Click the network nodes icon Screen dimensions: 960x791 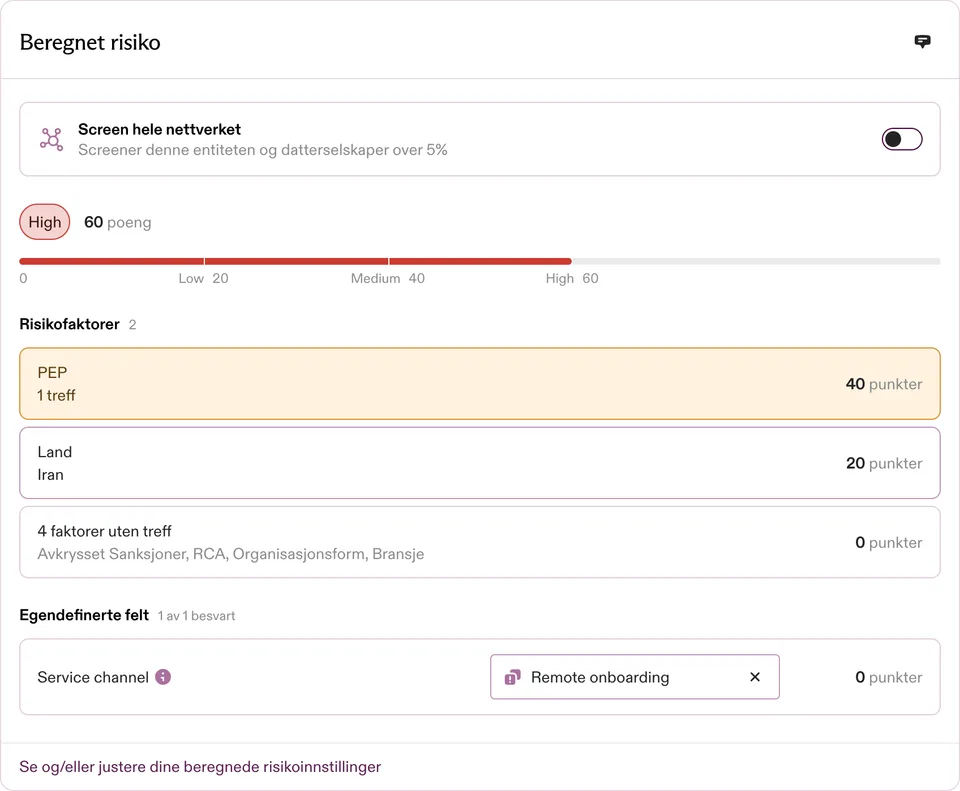(51, 140)
